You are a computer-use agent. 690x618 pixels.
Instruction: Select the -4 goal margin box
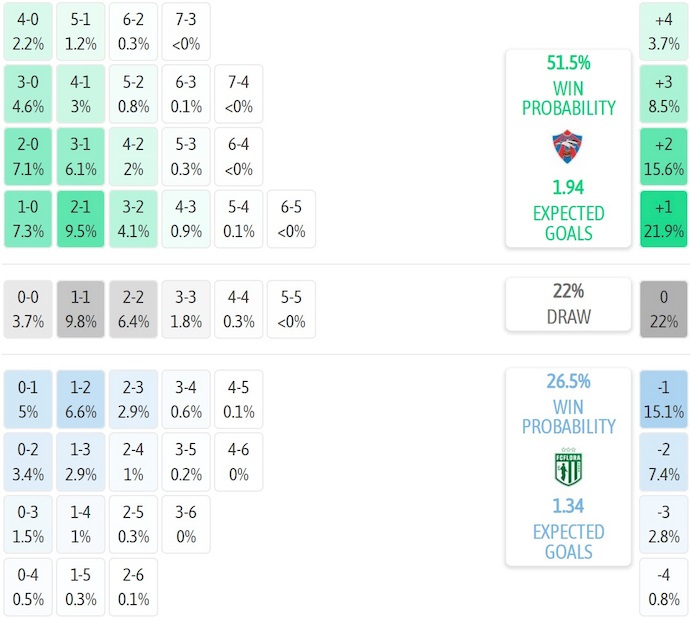click(x=664, y=587)
